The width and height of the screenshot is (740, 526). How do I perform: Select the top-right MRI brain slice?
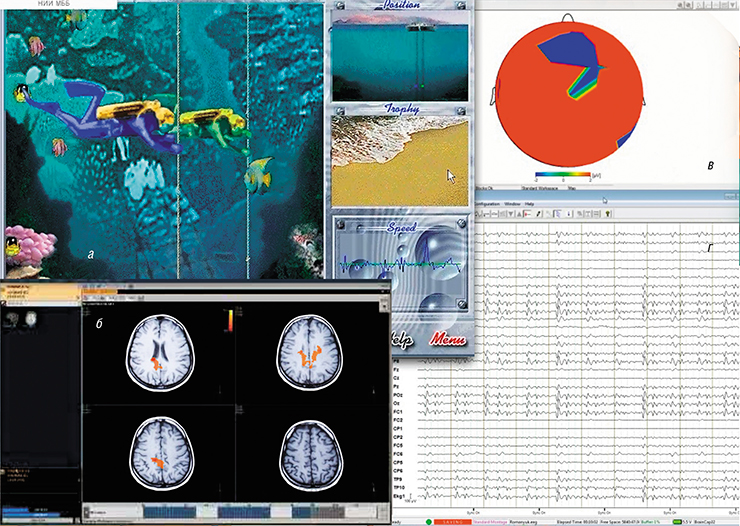point(310,352)
